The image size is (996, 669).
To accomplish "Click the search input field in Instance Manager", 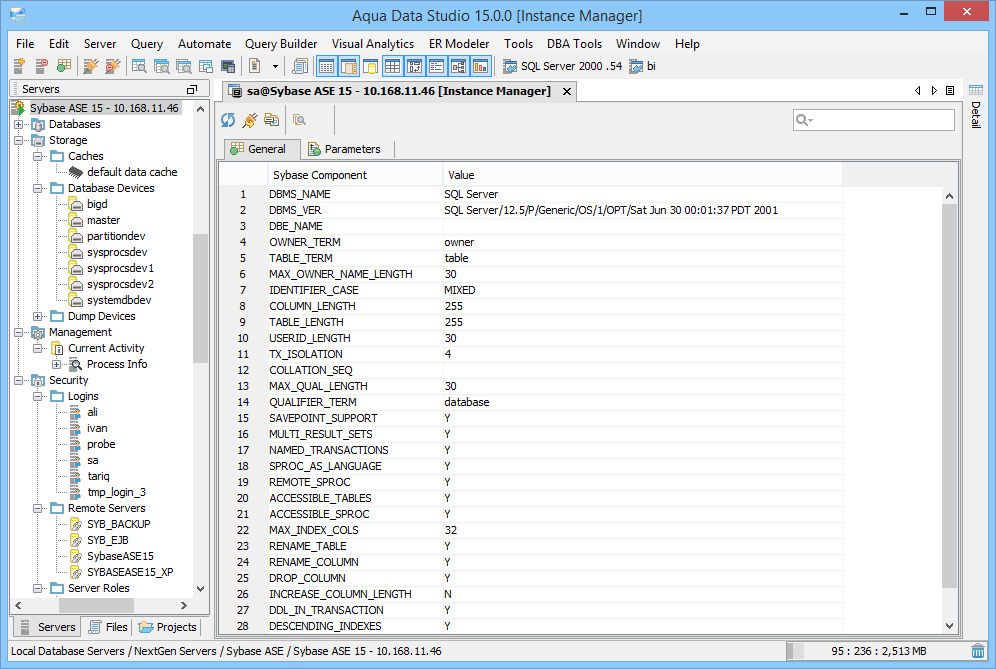I will [873, 119].
